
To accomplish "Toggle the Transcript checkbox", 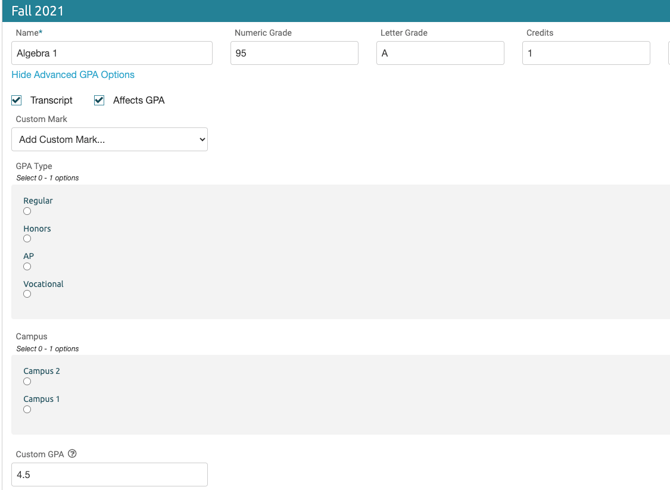I will 16,100.
